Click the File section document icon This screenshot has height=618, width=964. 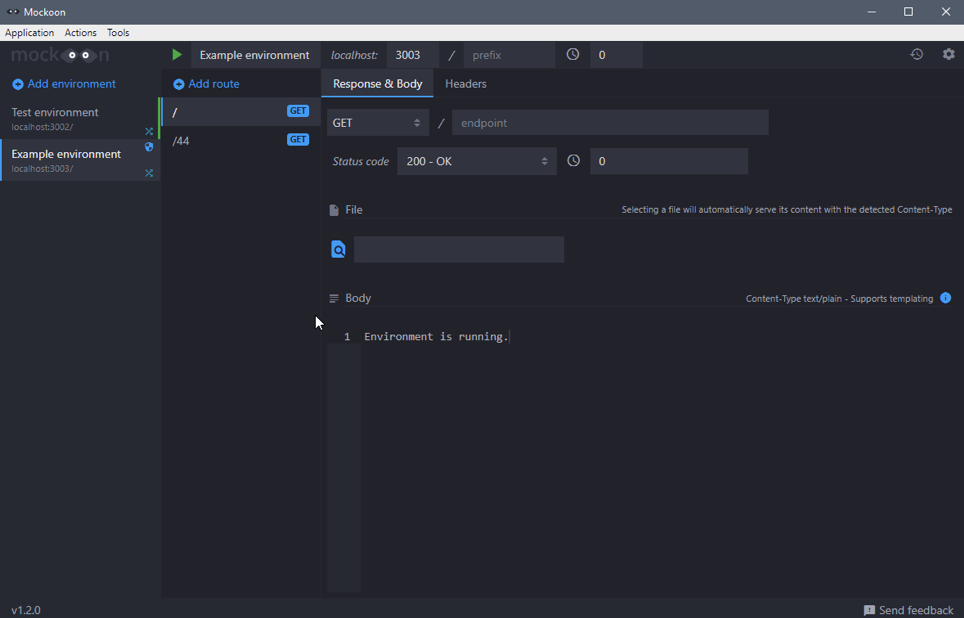(x=334, y=210)
